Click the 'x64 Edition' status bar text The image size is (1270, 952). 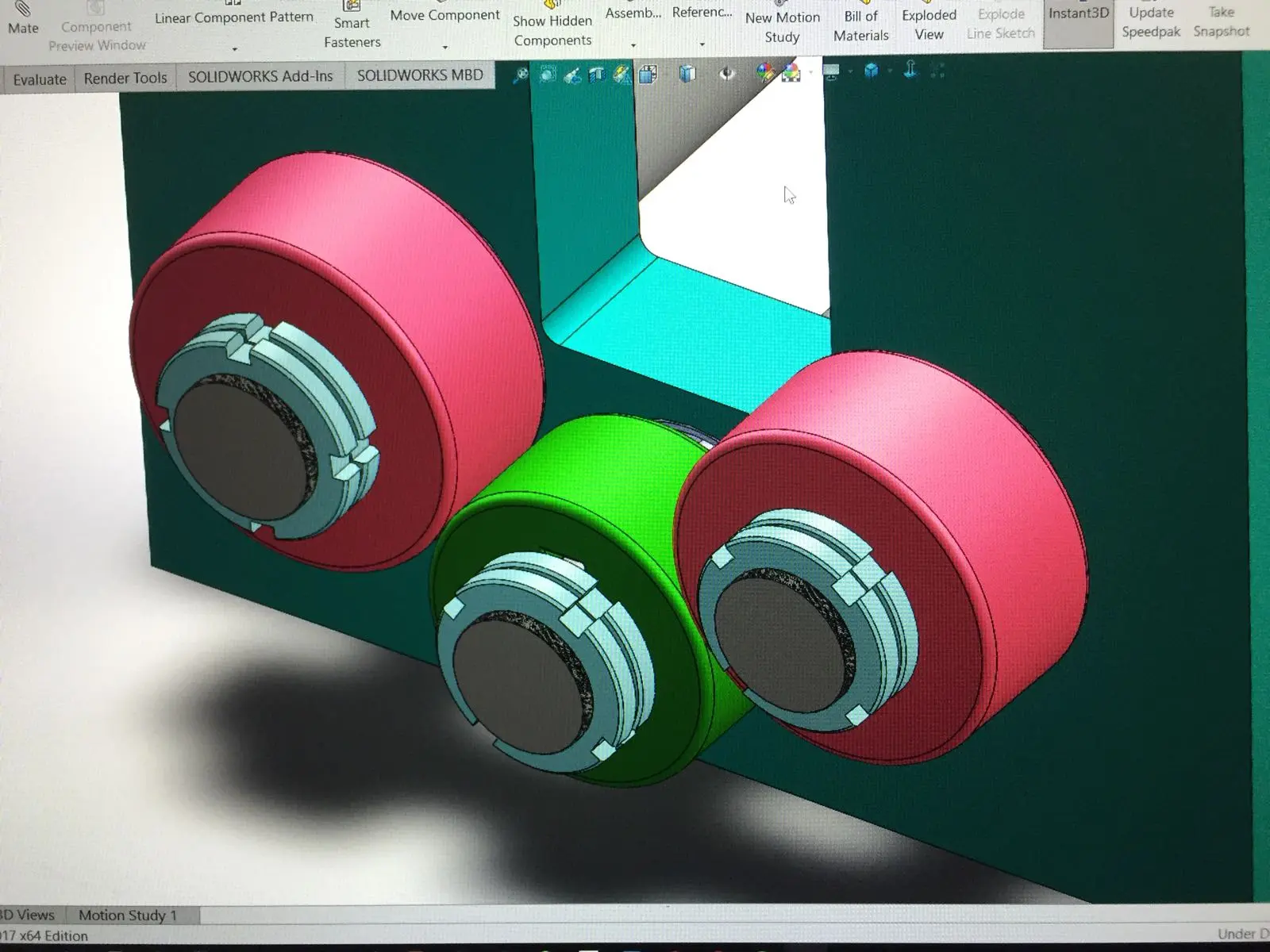(x=54, y=936)
